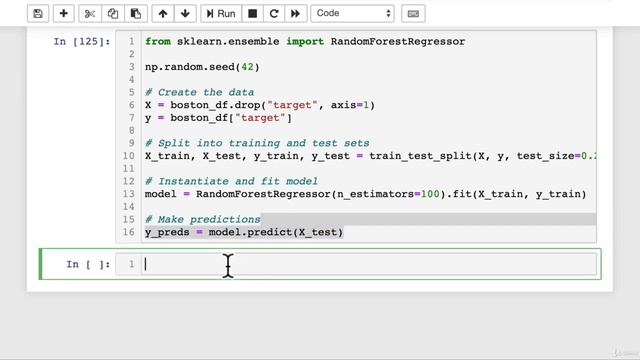Click the y_preds = model.predict(X_test) line
The height and width of the screenshot is (360, 640).
coord(244,232)
